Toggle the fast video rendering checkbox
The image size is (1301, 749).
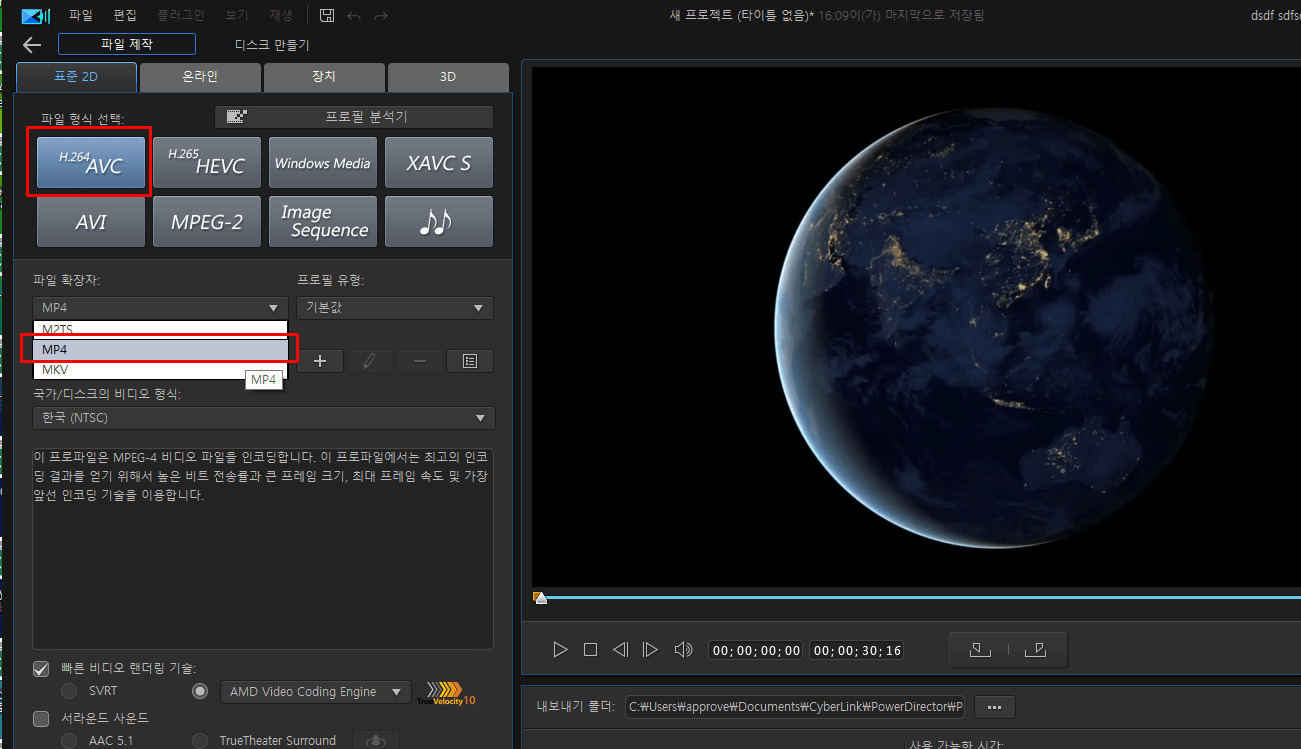pos(41,668)
